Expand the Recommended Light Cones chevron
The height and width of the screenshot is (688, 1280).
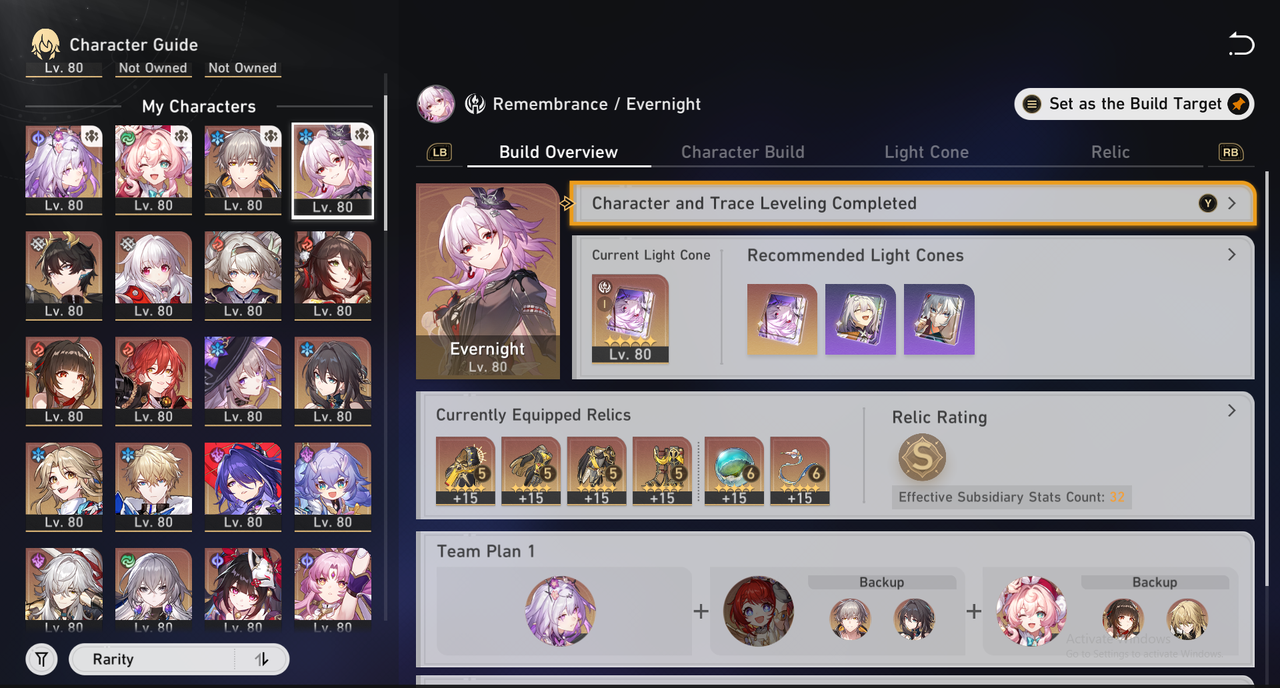1231,255
